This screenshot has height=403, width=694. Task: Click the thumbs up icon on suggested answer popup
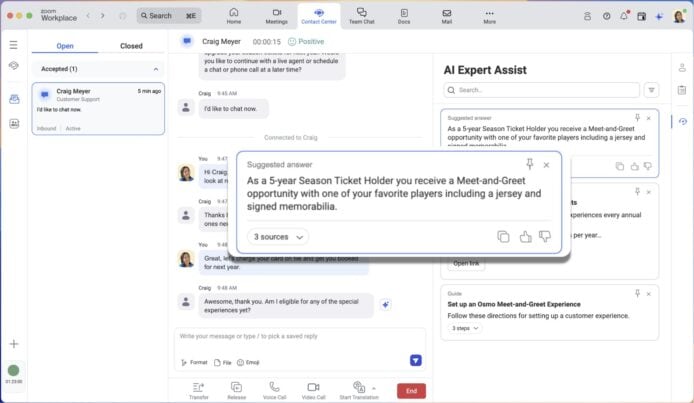[525, 237]
